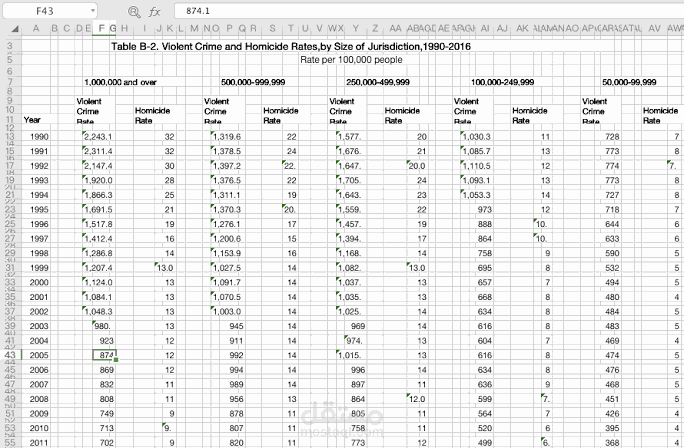The height and width of the screenshot is (448, 684).
Task: Click the cell with 702
Action: (x=106, y=442)
